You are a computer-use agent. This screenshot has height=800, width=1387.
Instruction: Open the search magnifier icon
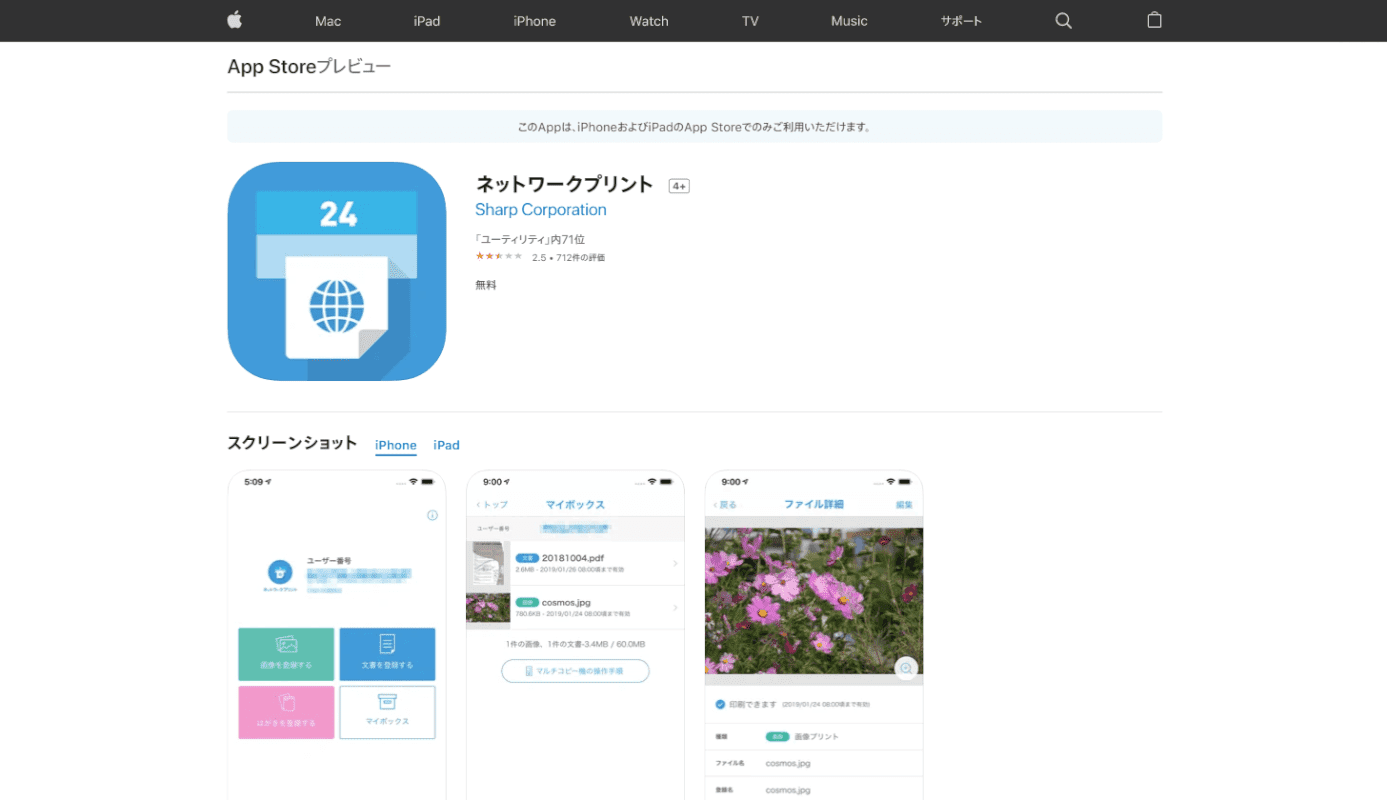(1063, 20)
